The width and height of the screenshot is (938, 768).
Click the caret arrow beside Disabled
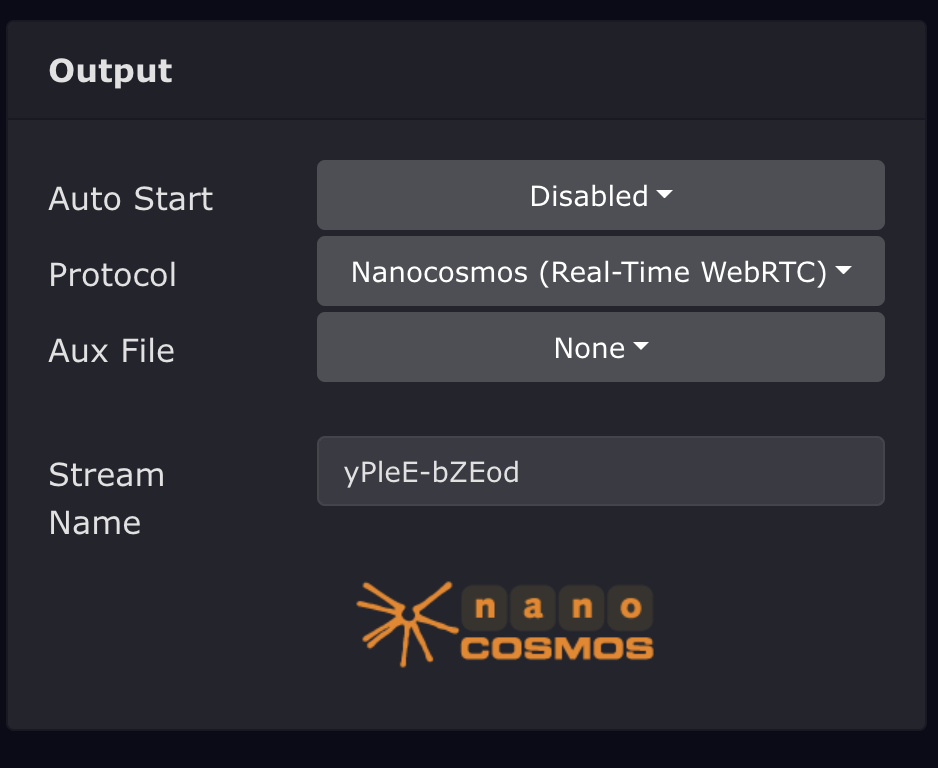(x=664, y=197)
